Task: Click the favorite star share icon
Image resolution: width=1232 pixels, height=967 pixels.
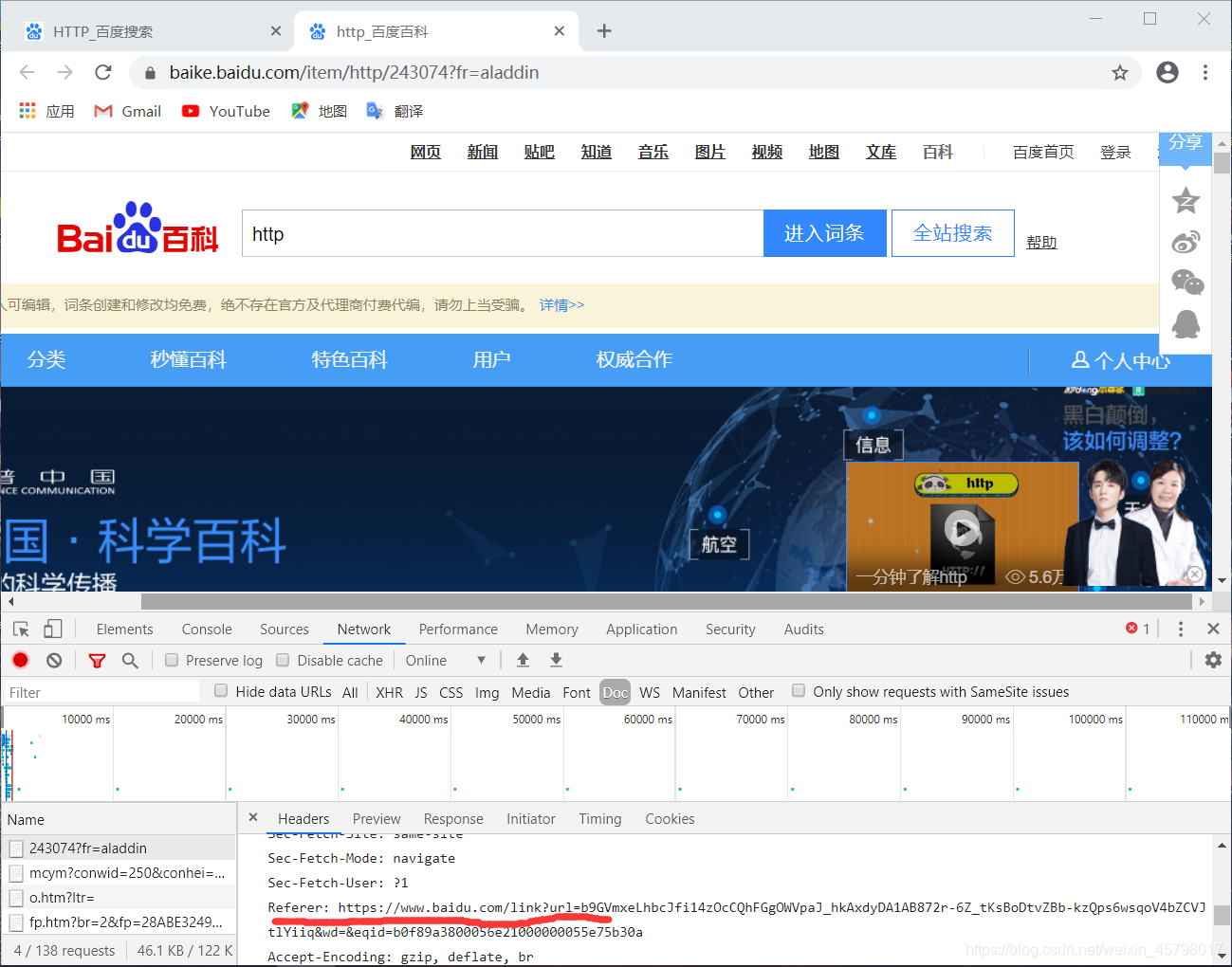Action: tap(1186, 200)
